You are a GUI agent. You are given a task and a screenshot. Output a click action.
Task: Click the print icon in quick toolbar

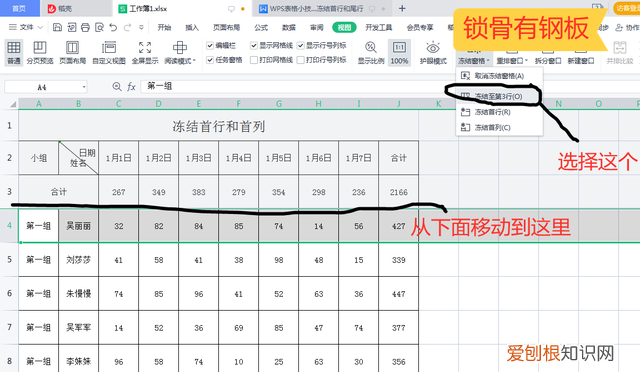pos(85,27)
